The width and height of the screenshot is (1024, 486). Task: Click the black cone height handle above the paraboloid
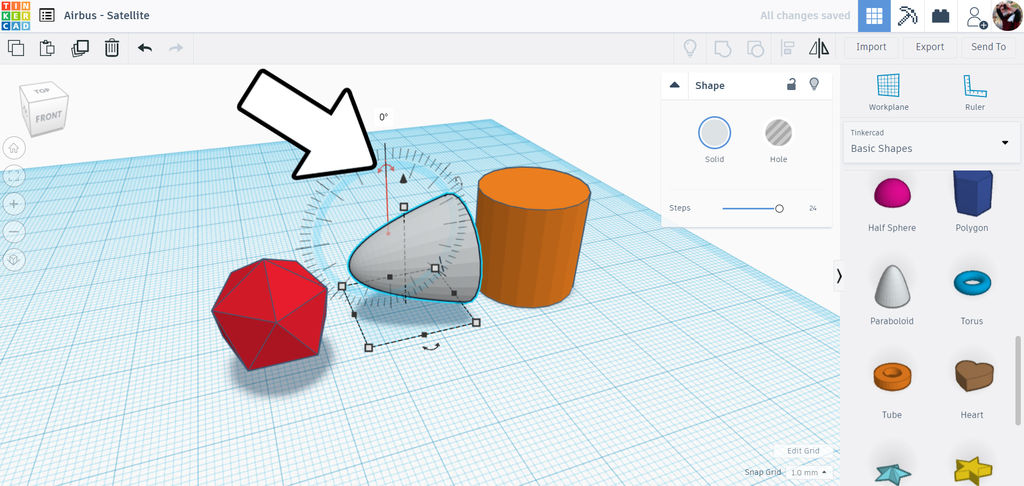click(403, 178)
